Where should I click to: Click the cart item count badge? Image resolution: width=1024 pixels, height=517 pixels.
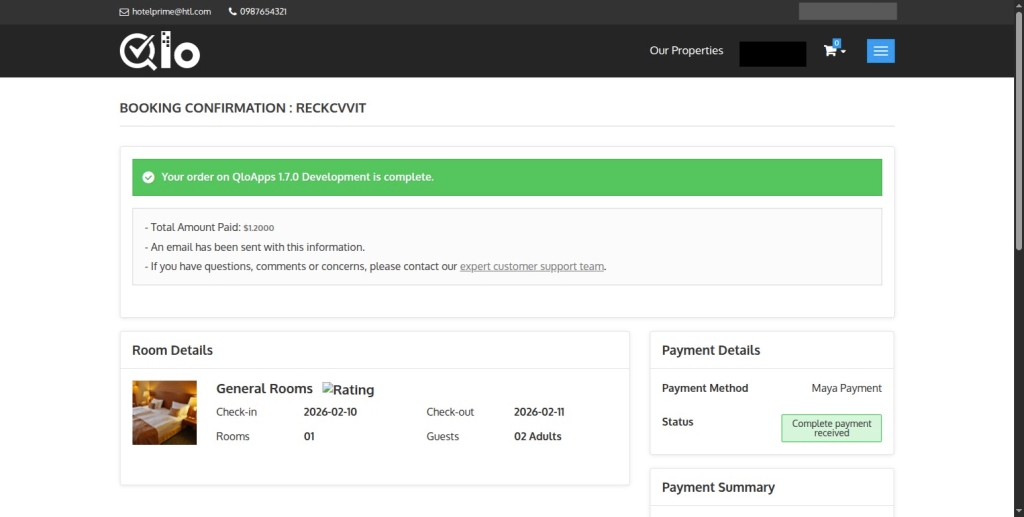pyautogui.click(x=836, y=43)
